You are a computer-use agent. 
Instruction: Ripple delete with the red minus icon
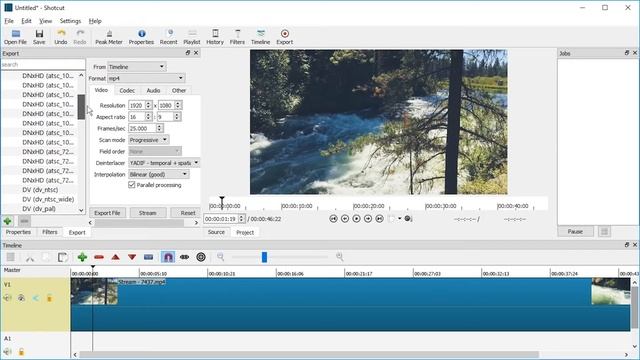pos(99,257)
